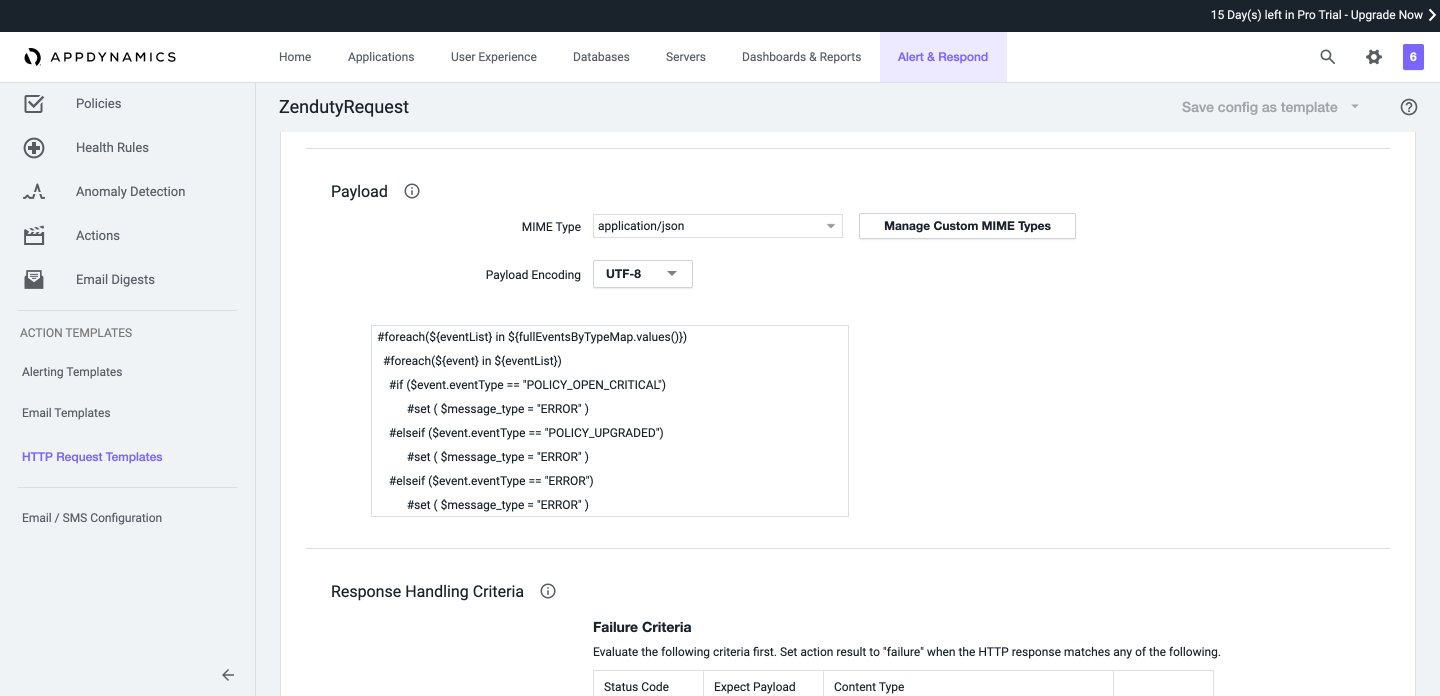Viewport: 1440px width, 696px height.
Task: Click the Health Rules plus icon
Action: point(34,148)
